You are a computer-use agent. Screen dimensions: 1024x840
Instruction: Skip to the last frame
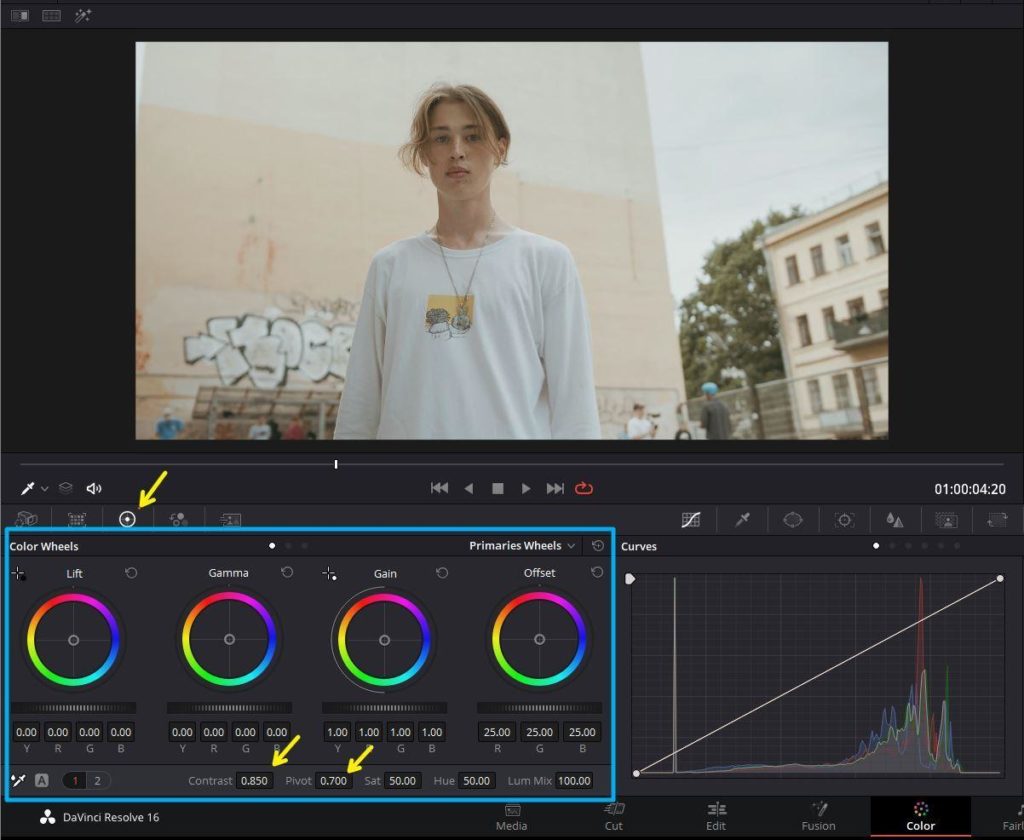pos(555,488)
